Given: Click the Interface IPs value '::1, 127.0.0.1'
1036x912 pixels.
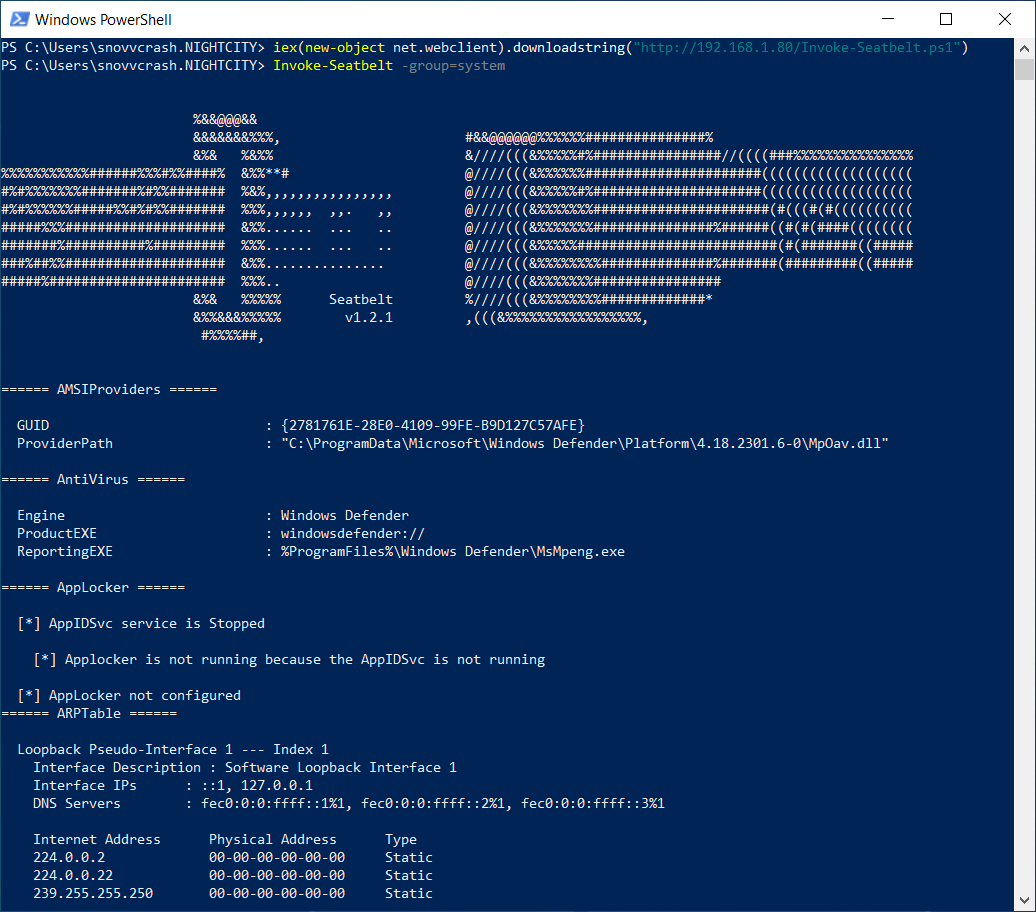Looking at the screenshot, I should (257, 786).
